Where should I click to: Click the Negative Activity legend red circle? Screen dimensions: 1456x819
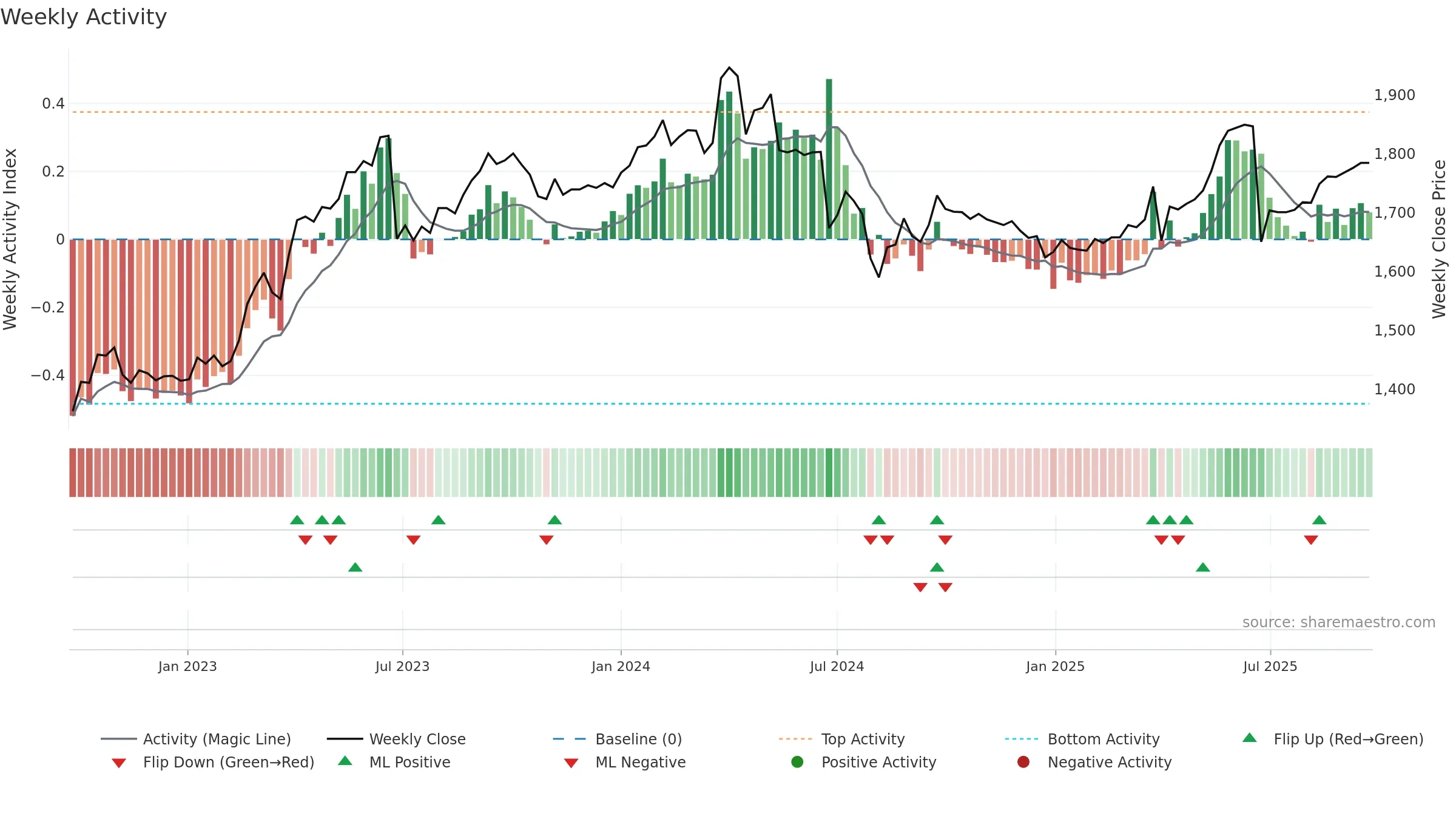click(1023, 762)
